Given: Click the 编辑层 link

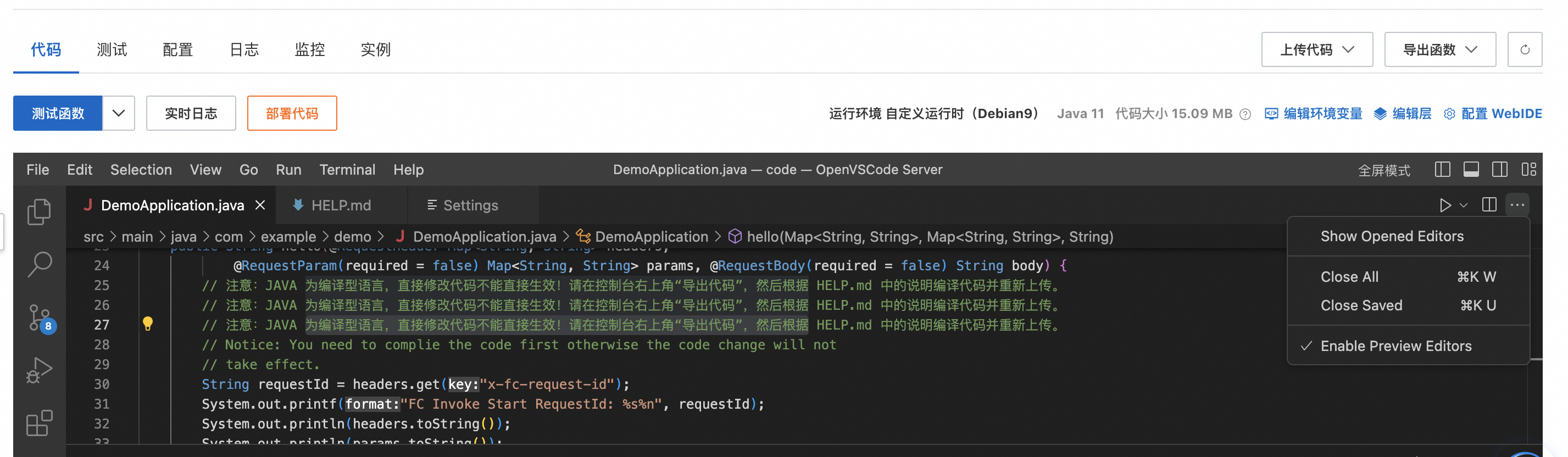Looking at the screenshot, I should (x=1411, y=114).
